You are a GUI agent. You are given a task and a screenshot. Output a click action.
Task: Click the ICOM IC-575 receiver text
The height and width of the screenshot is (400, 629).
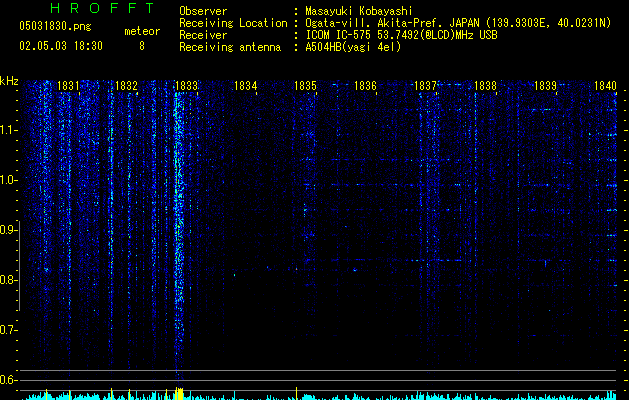coord(401,35)
